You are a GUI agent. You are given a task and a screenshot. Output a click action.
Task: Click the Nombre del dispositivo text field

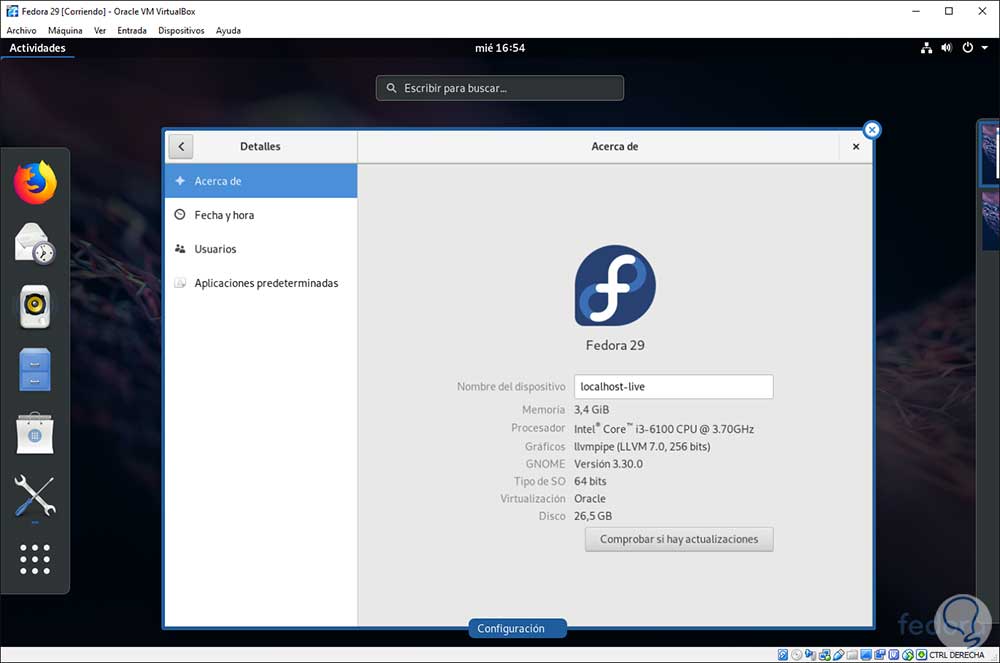click(673, 386)
